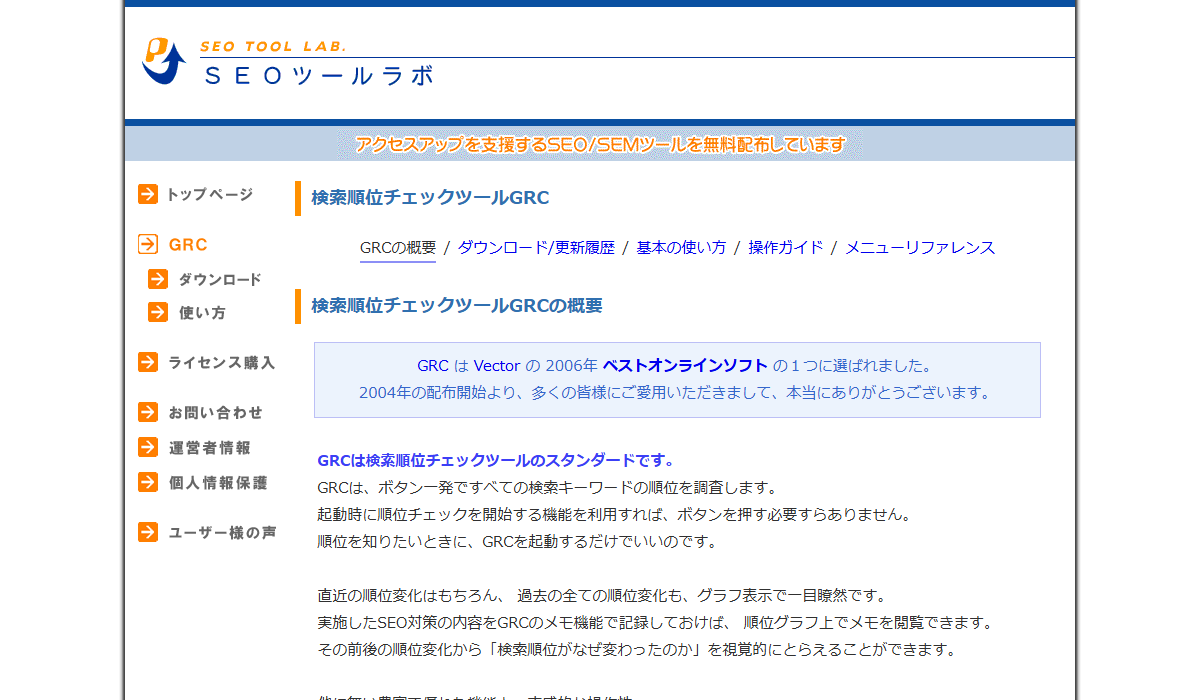Click the arrow icon beside ダウンロード
Image resolution: width=1200 pixels, height=700 pixels.
click(158, 279)
